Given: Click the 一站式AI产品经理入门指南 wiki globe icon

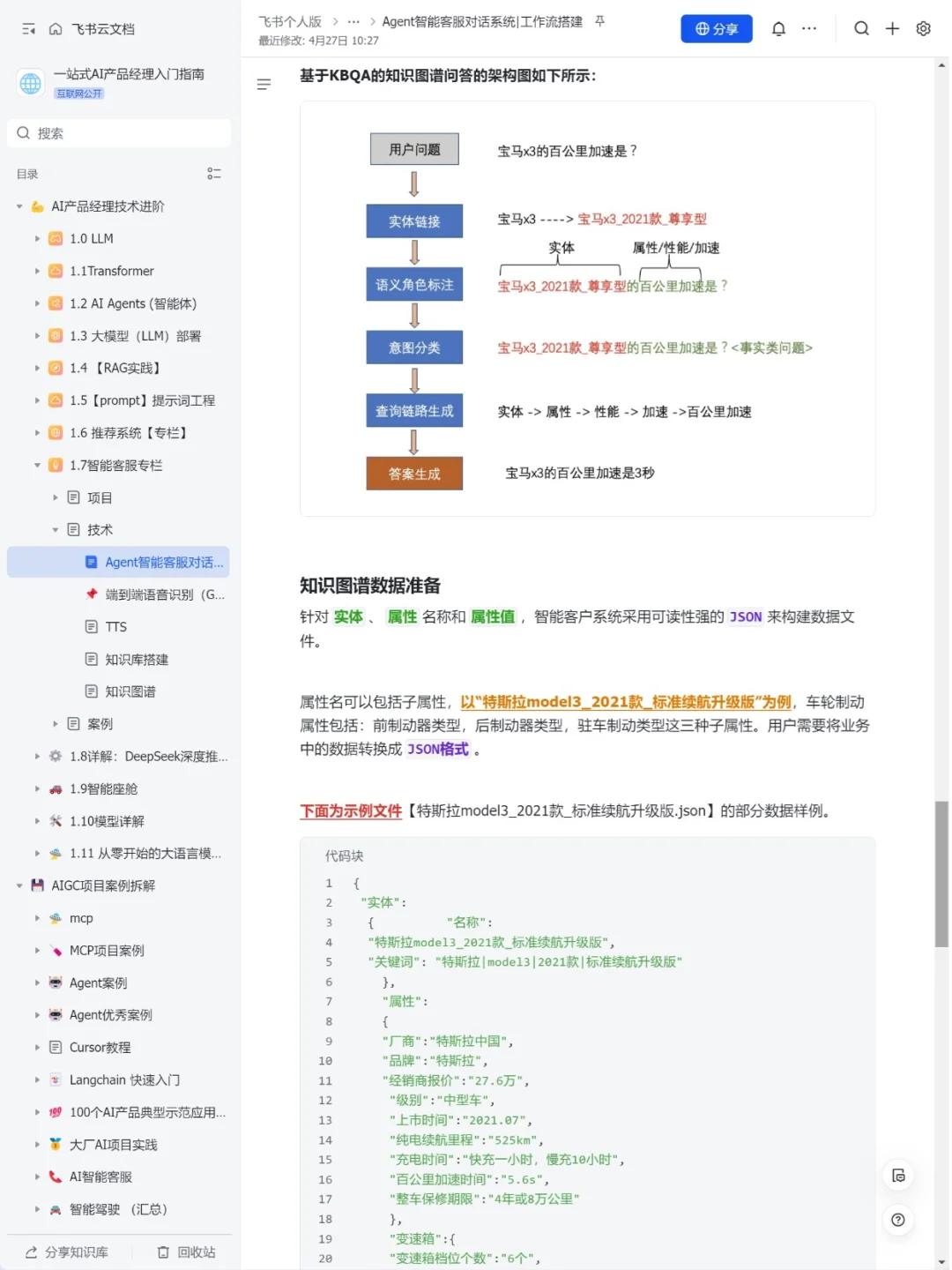Looking at the screenshot, I should (x=31, y=83).
